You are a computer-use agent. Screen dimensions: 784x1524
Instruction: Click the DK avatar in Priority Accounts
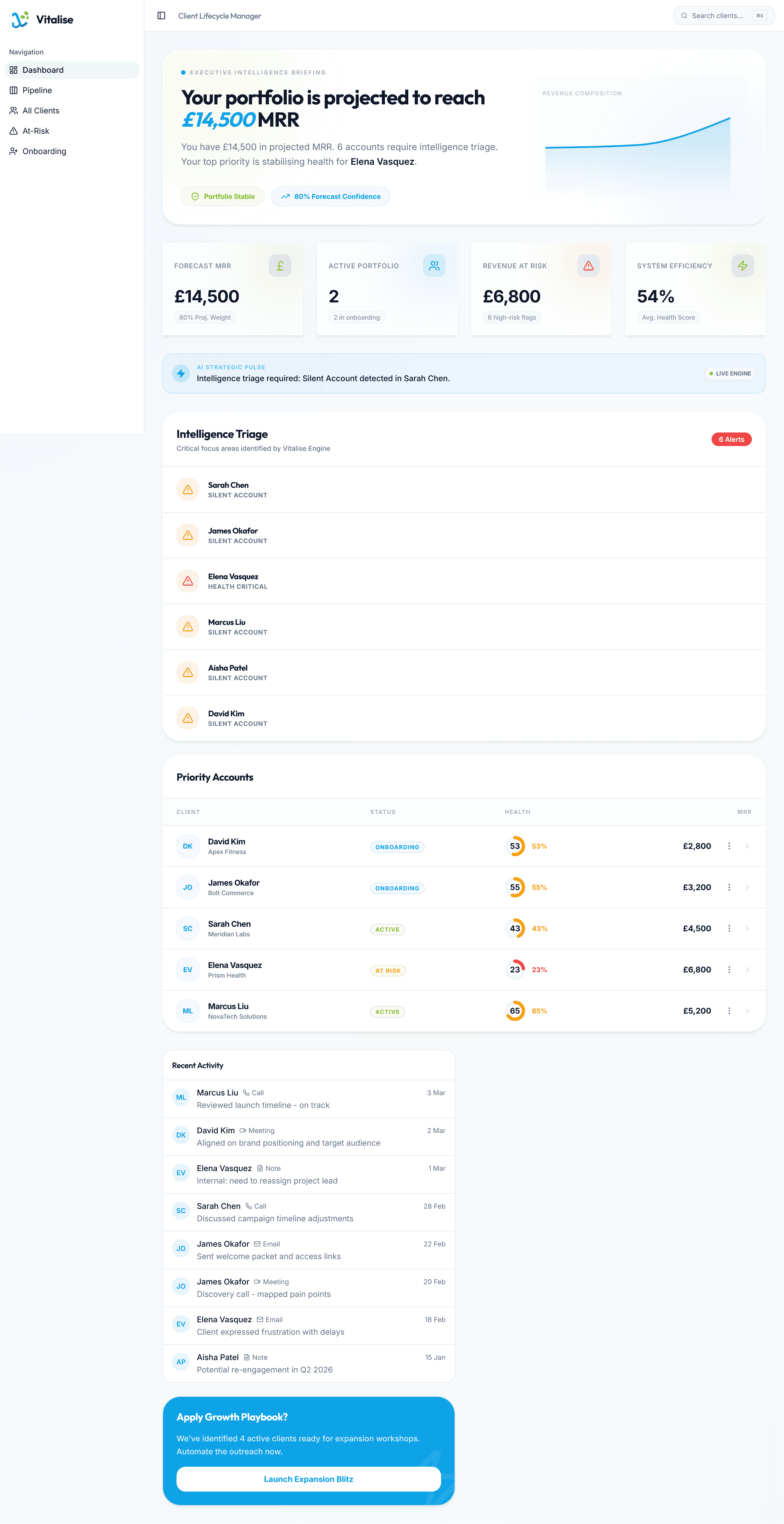coord(188,846)
